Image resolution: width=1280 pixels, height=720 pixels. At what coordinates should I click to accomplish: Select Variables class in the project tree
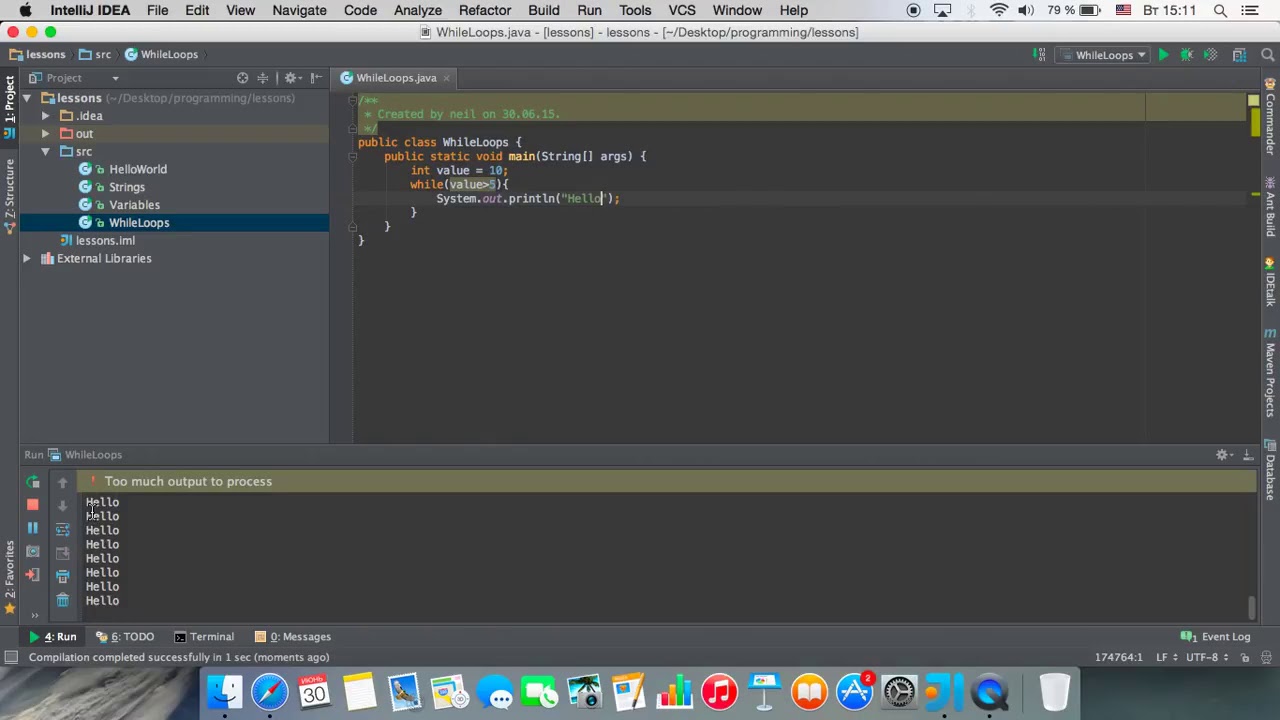tap(134, 205)
